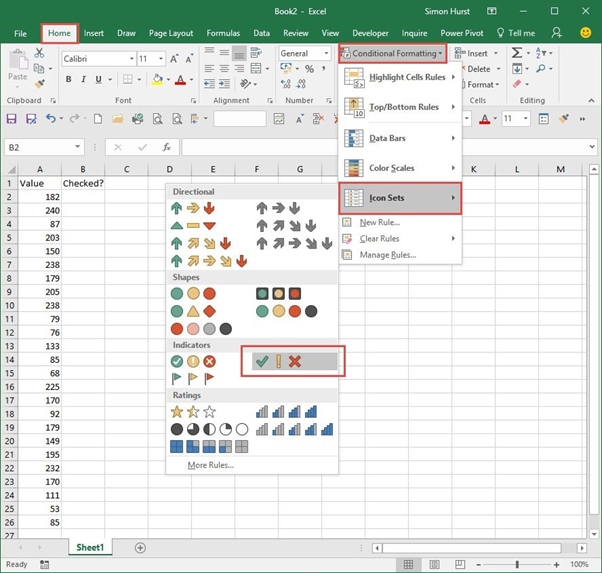The width and height of the screenshot is (602, 573).
Task: Apply the 5 Boxes rating icon set
Action: pyautogui.click(x=208, y=446)
